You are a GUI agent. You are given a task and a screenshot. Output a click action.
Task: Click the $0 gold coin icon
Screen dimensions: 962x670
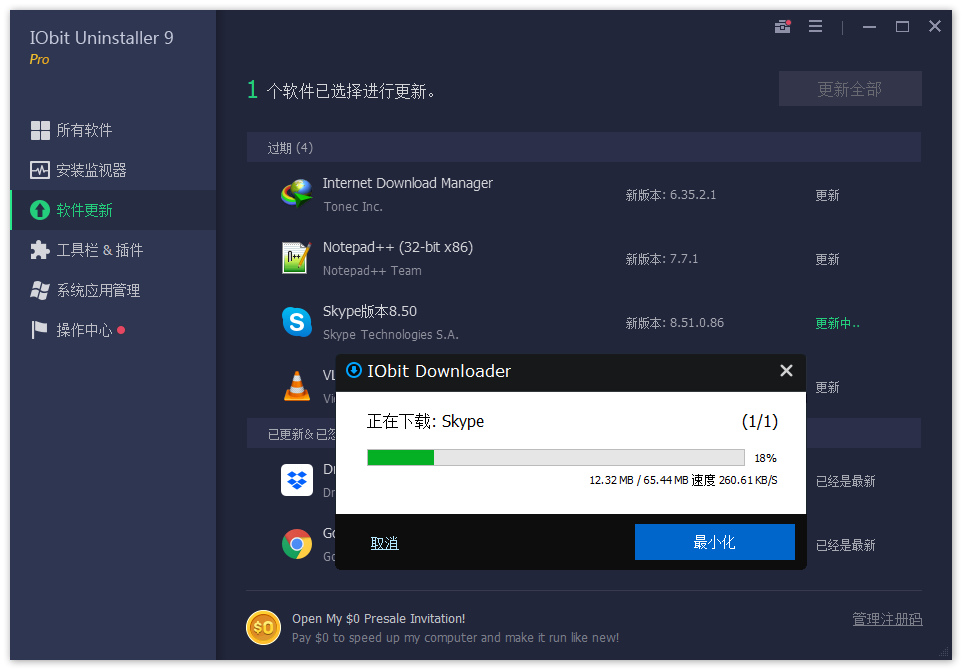coord(263,628)
